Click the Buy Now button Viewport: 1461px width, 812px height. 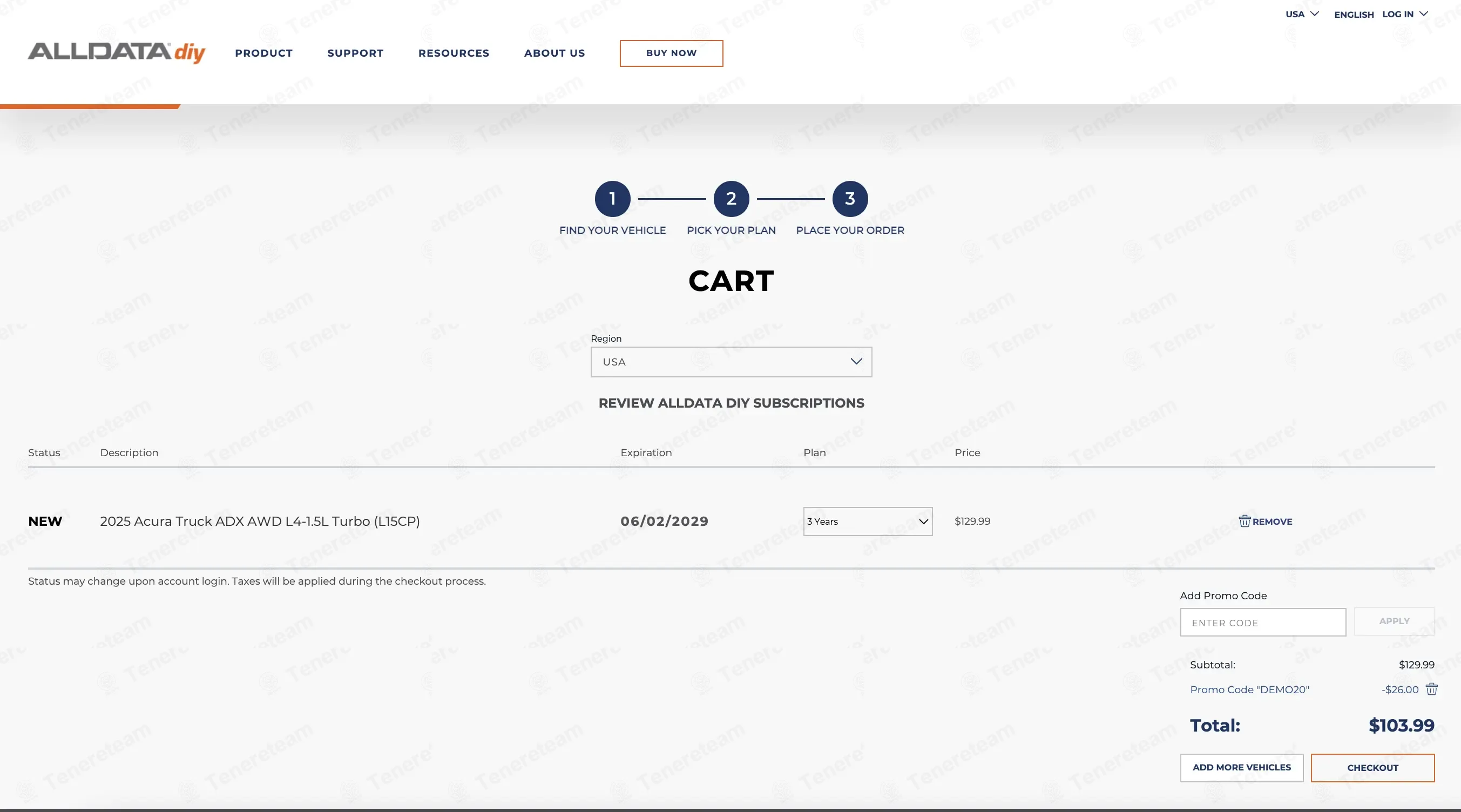[672, 53]
